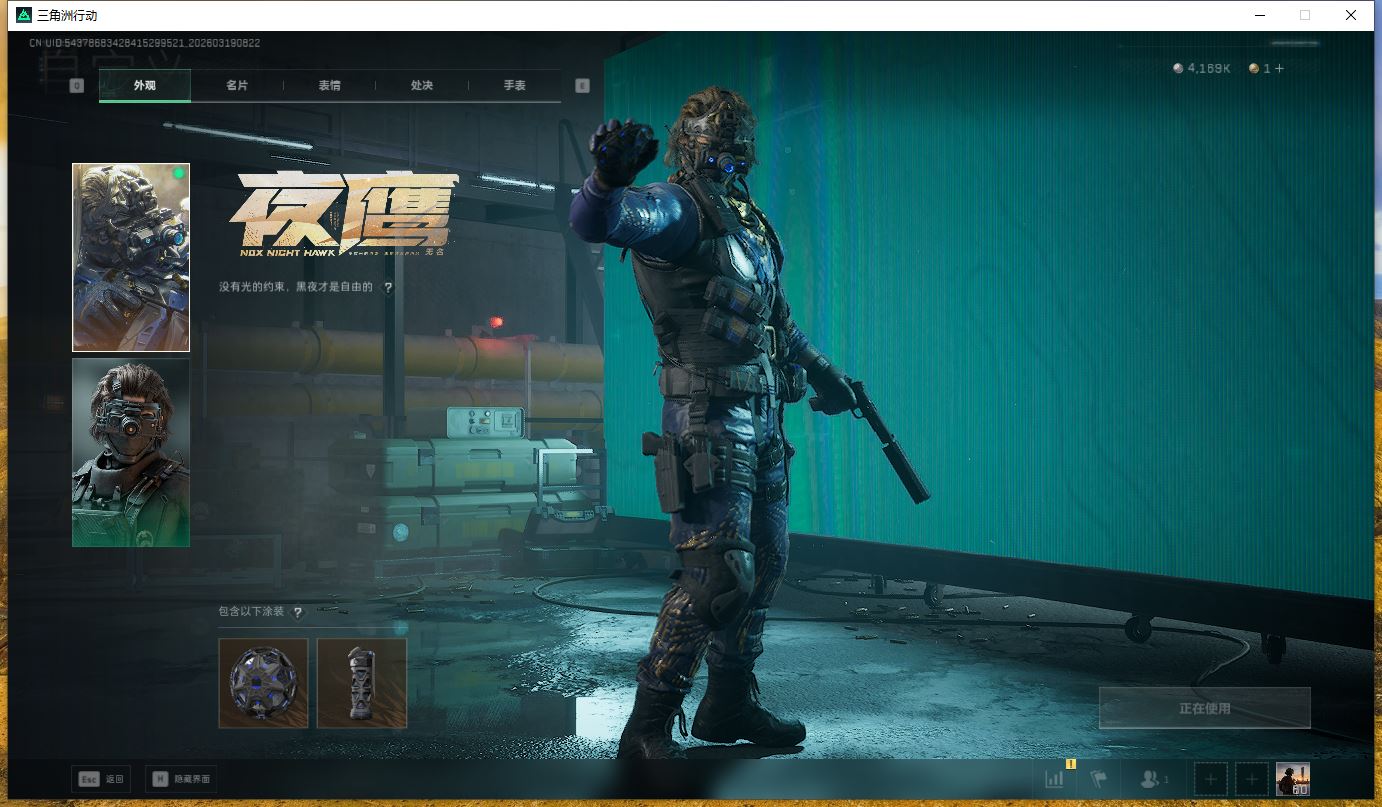This screenshot has height=807, width=1382.
Task: Switch to the 名片 tab
Action: 237,86
